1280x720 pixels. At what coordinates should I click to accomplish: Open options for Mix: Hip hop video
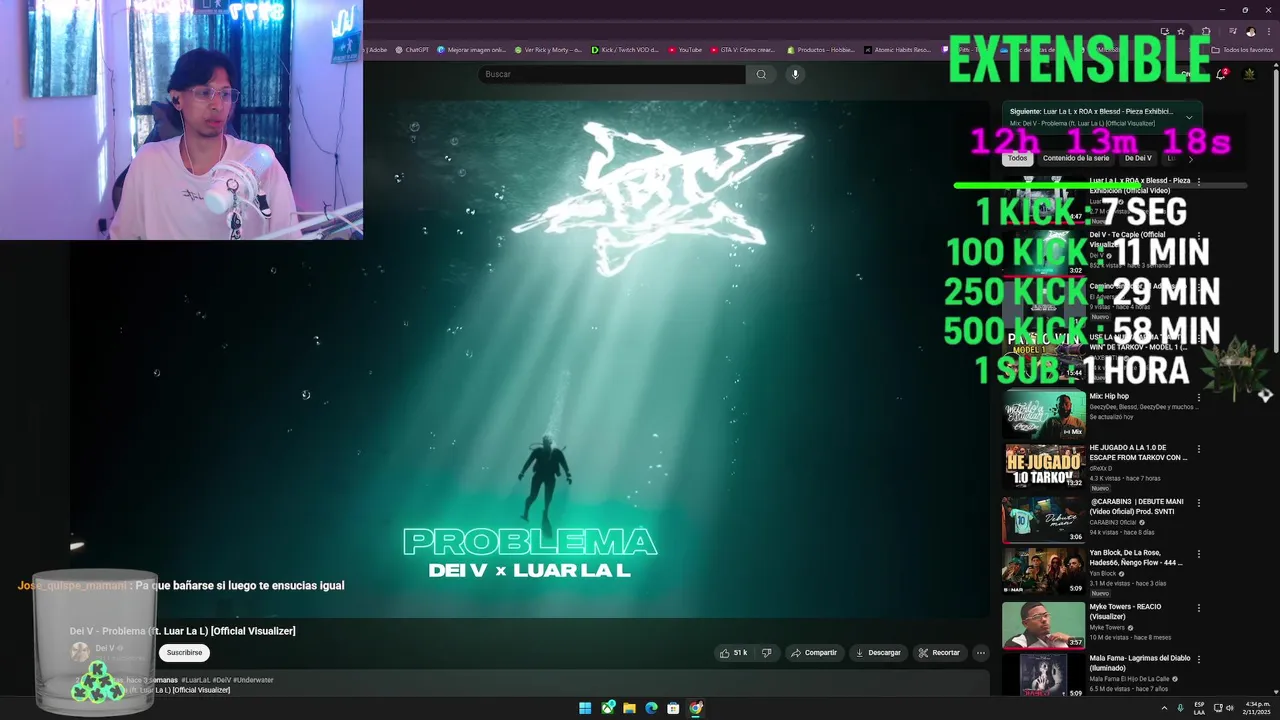pos(1199,397)
